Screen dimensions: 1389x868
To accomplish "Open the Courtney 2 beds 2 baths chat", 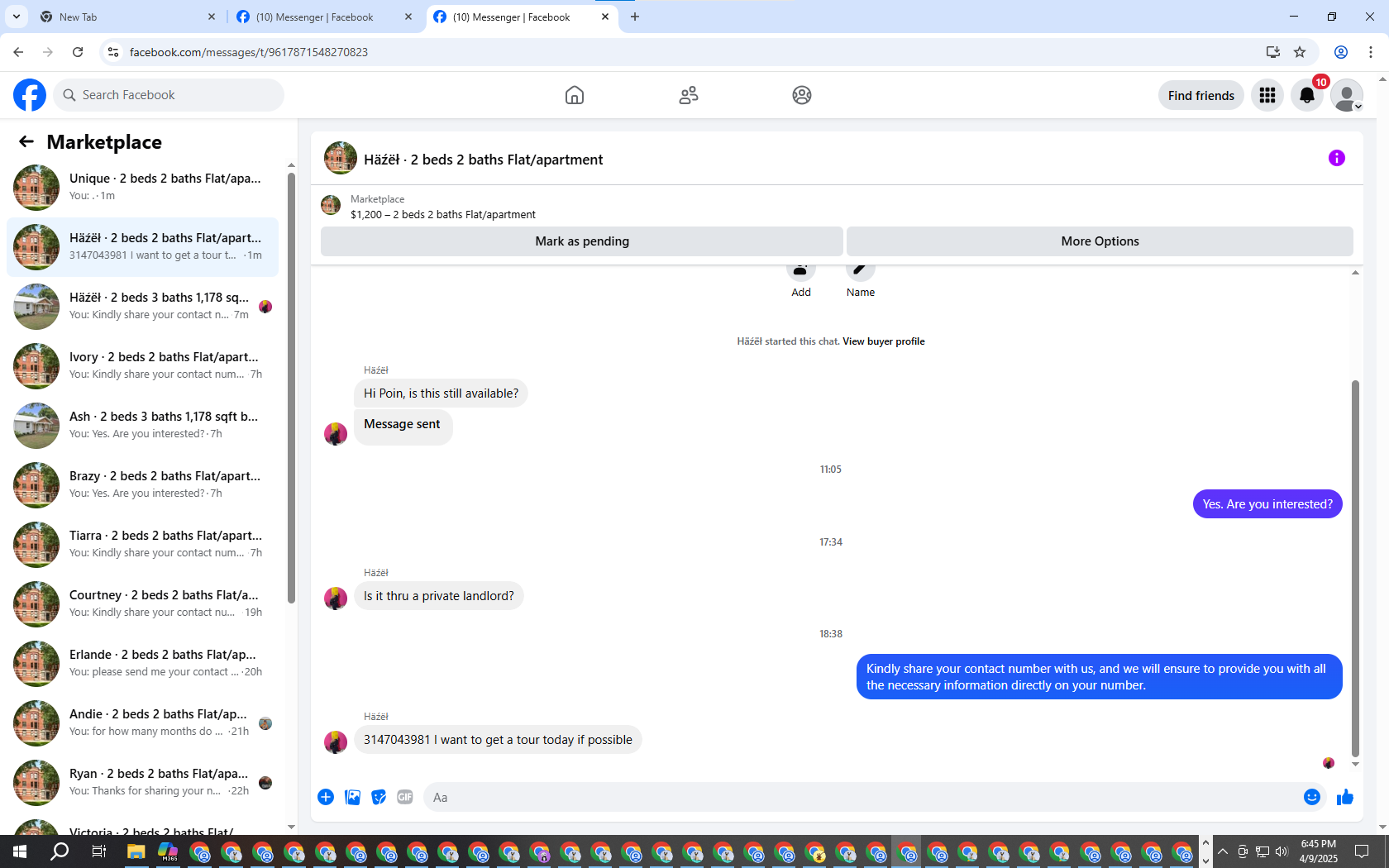I will coord(142,604).
